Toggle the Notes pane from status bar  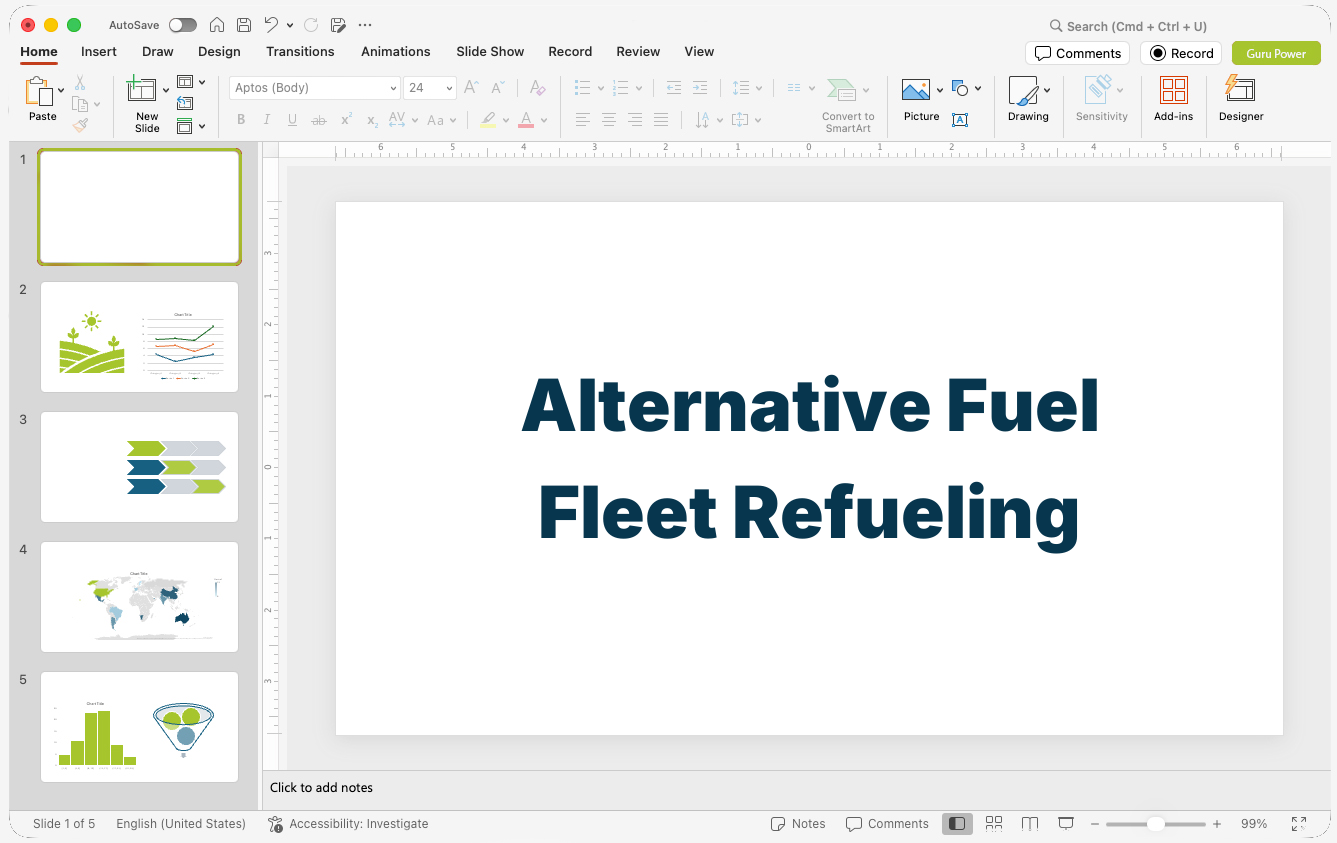pos(798,824)
